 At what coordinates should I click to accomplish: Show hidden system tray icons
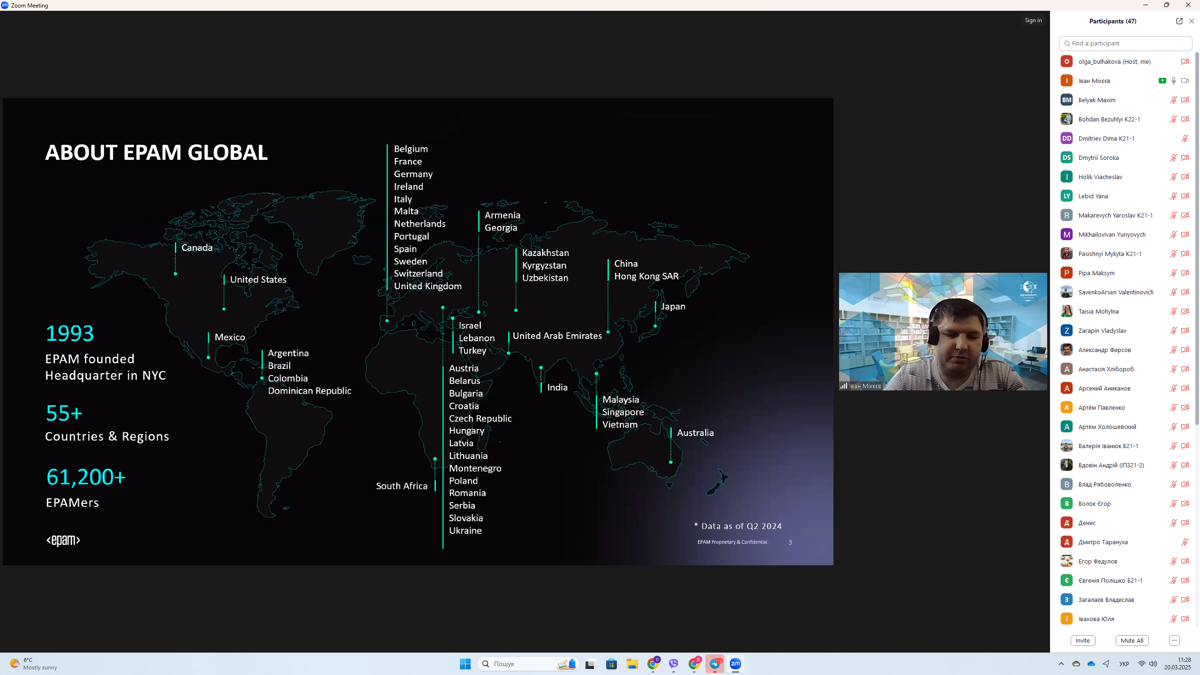pos(1061,664)
